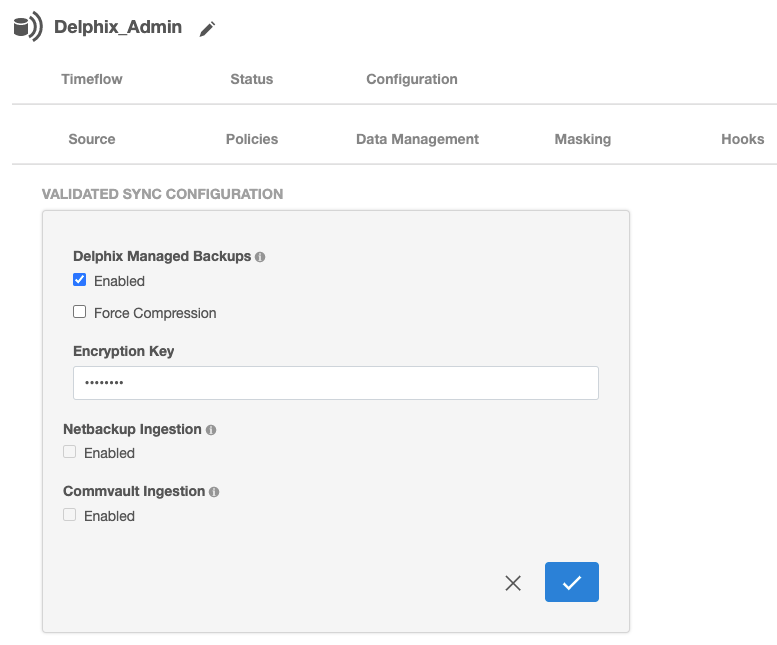Go to the Policies sub-tab
This screenshot has height=645, width=777.
click(x=252, y=139)
